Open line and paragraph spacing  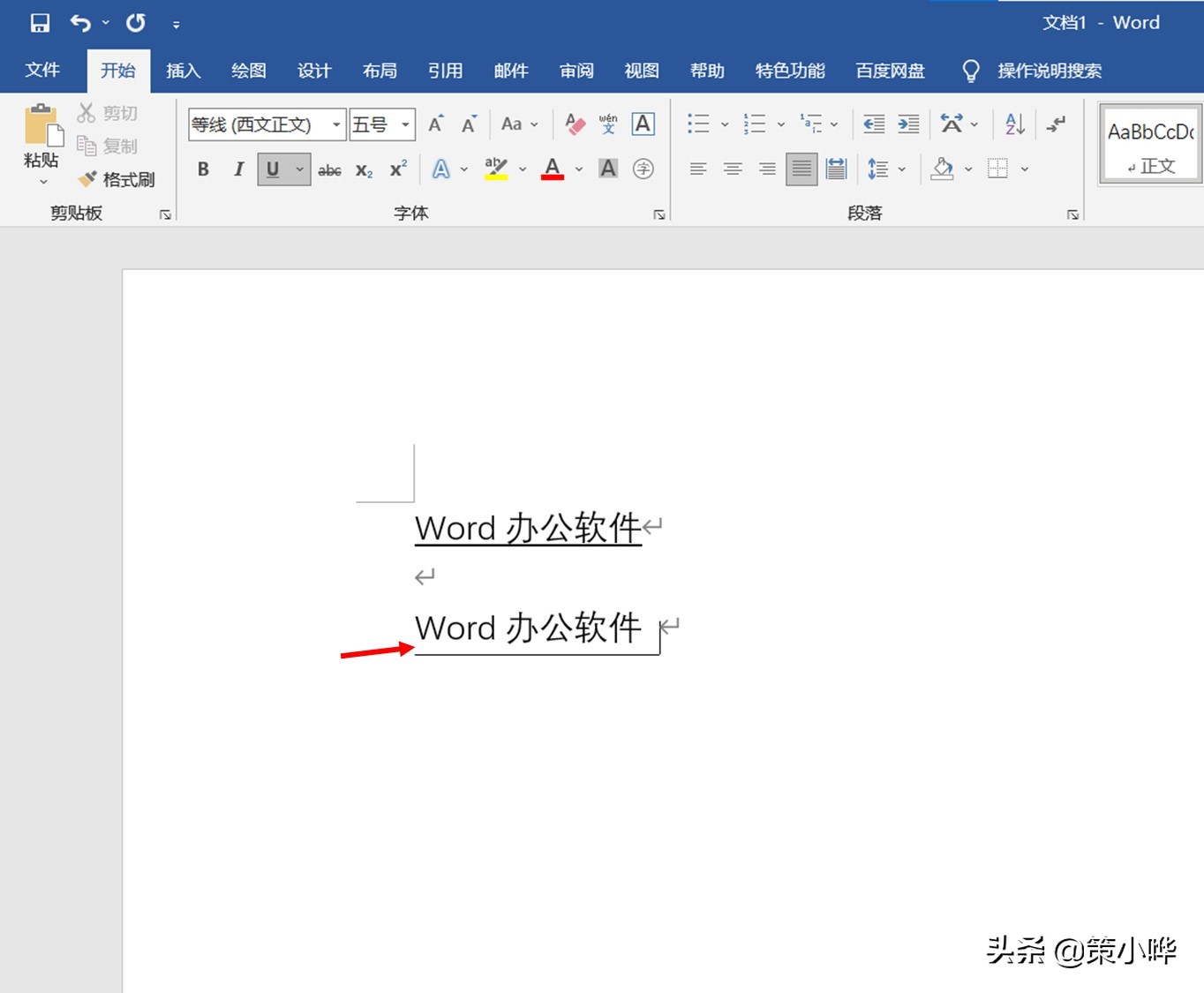pos(877,169)
